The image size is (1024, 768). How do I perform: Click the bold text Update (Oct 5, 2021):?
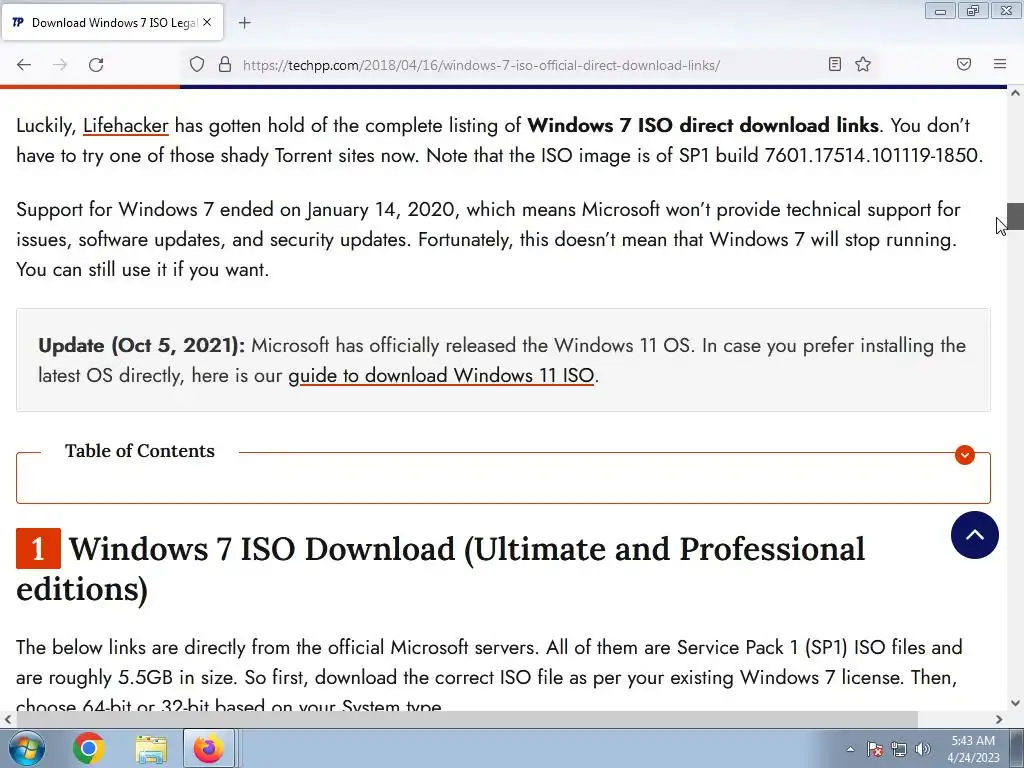[142, 345]
